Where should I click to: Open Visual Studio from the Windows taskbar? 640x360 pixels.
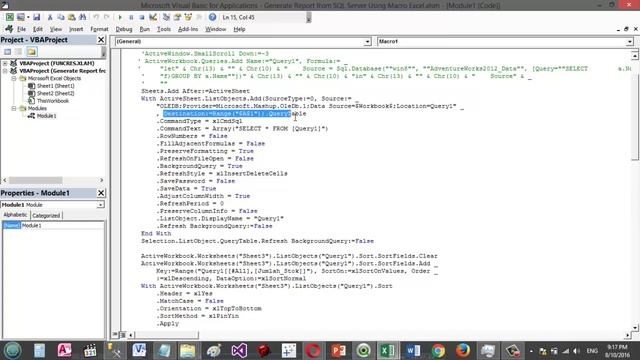click(239, 351)
